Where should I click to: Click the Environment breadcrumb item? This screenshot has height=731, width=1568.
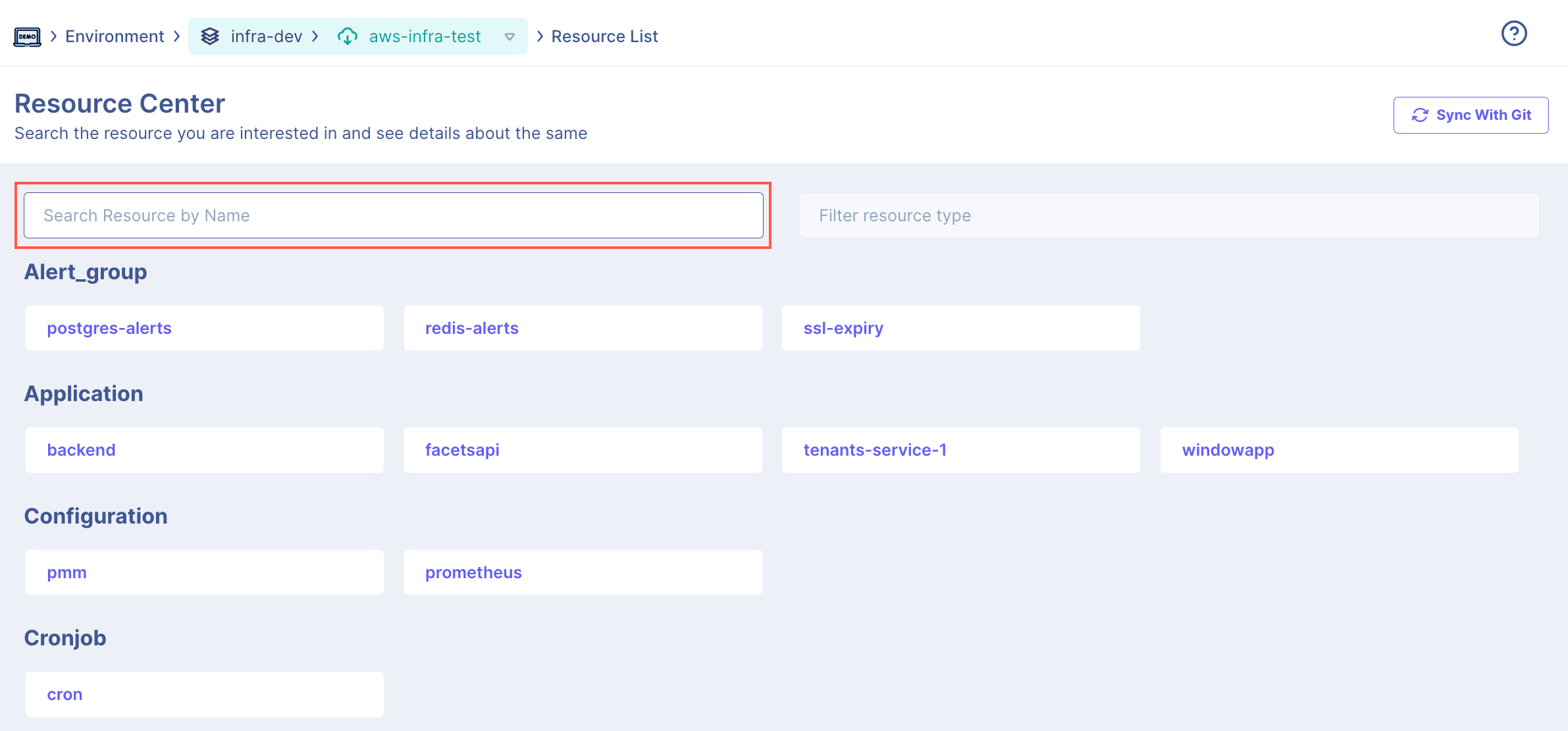point(115,36)
